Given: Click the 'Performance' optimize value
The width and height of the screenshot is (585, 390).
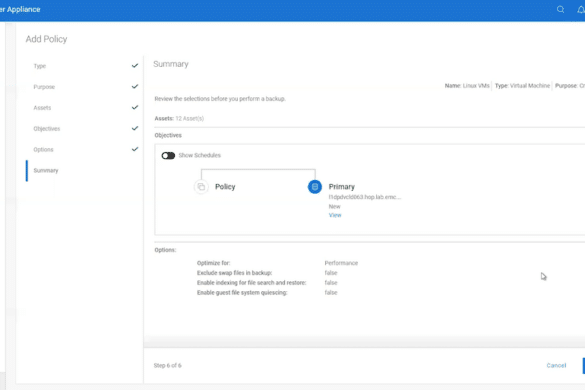Looking at the screenshot, I should pos(341,263).
